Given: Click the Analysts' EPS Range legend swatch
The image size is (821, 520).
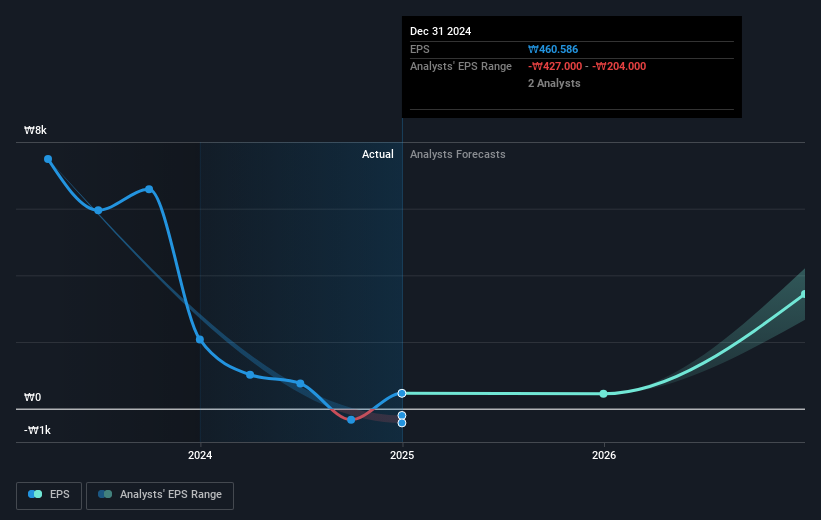Looking at the screenshot, I should [105, 494].
